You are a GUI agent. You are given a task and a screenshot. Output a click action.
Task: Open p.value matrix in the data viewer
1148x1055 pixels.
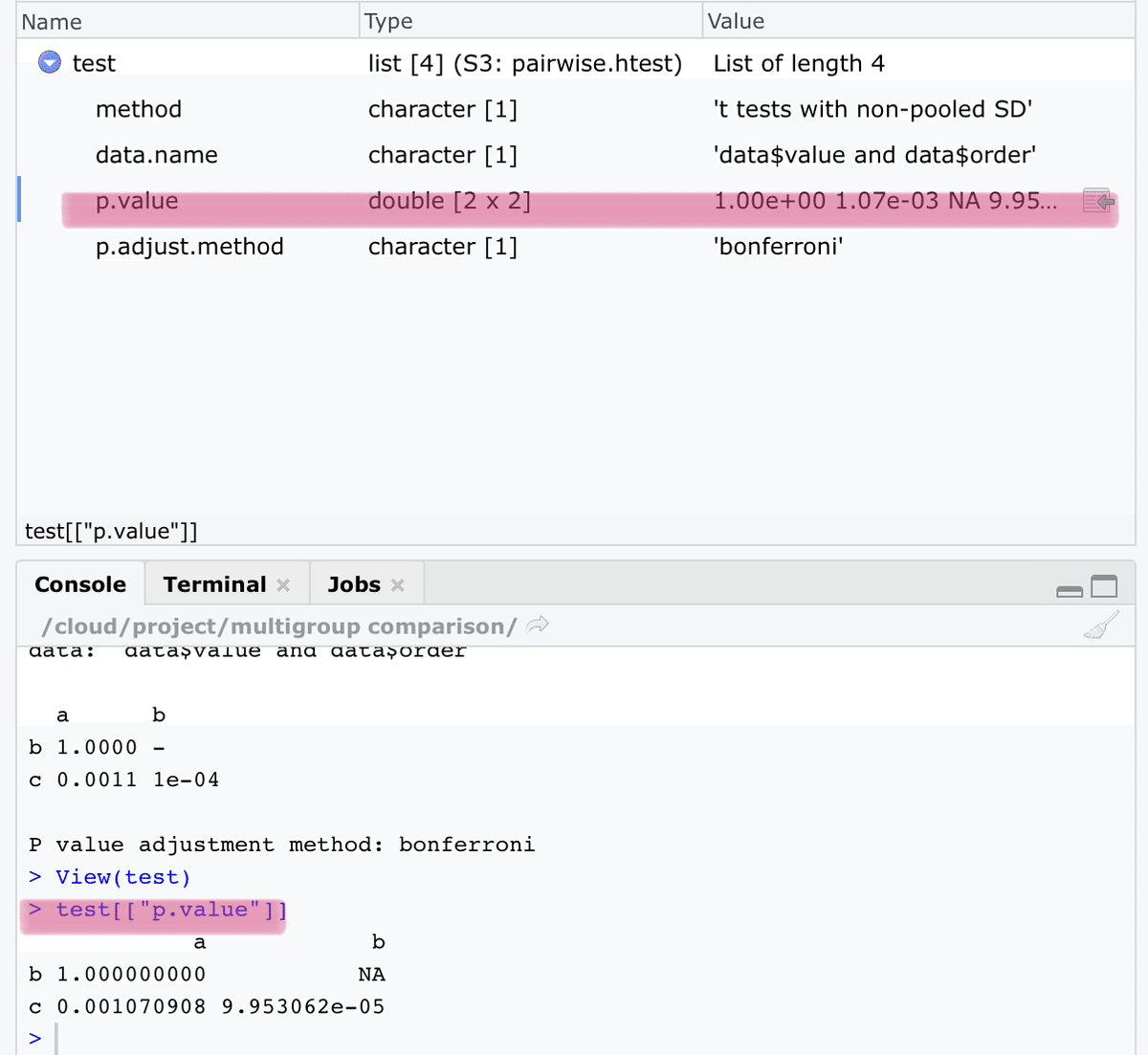pyautogui.click(x=1098, y=201)
